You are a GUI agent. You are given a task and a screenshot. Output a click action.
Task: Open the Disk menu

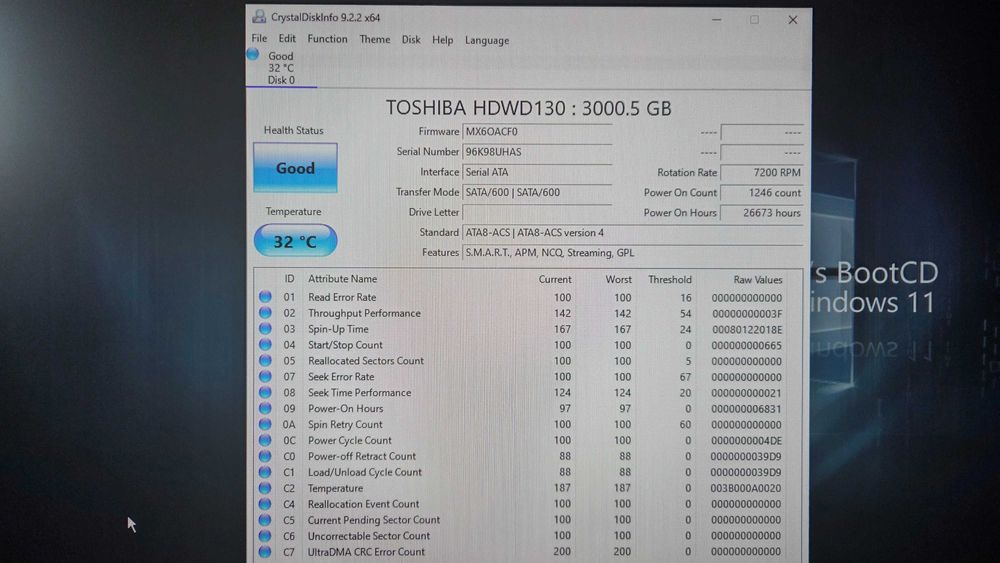tap(411, 40)
